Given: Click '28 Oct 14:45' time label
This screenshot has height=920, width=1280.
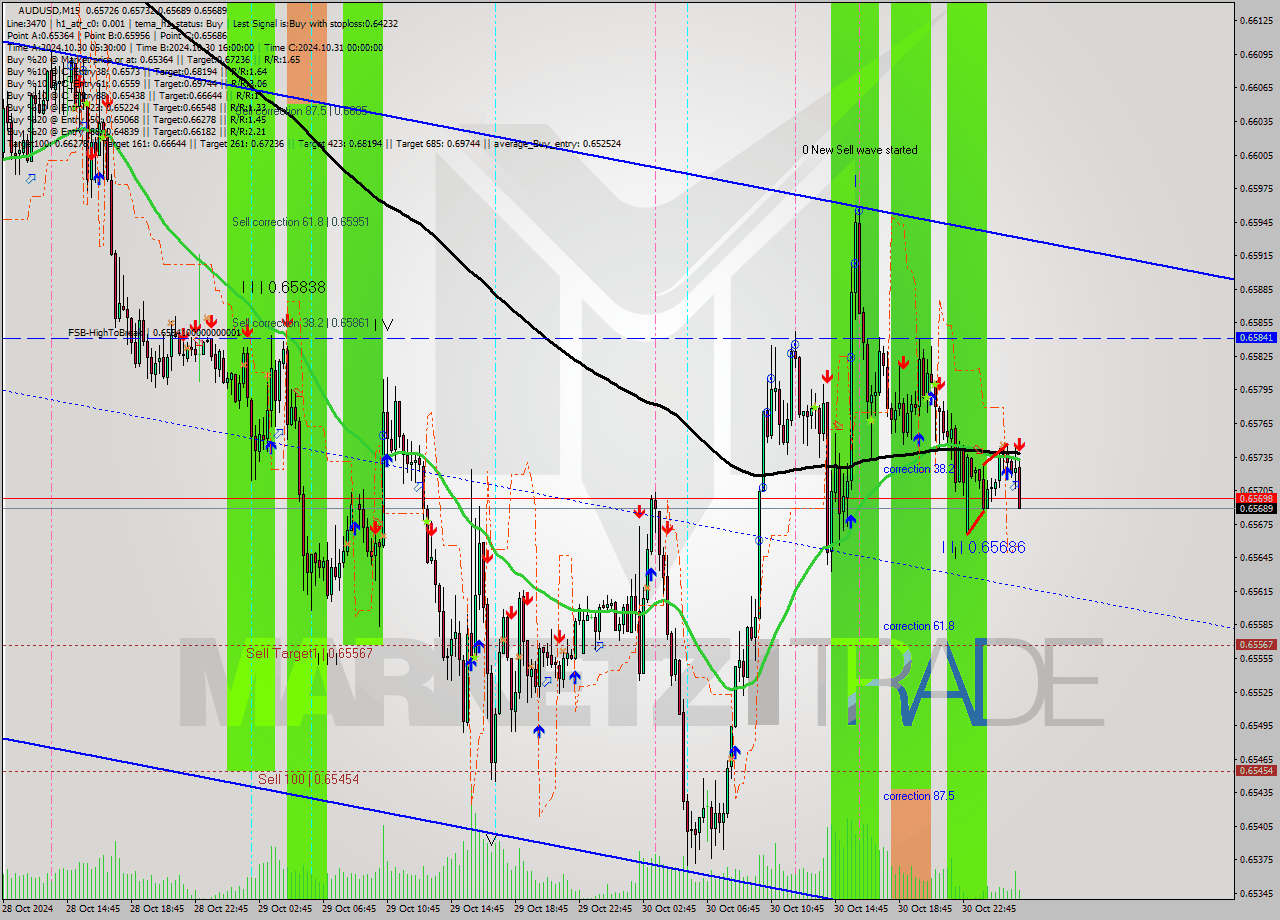Looking at the screenshot, I should pyautogui.click(x=94, y=909).
